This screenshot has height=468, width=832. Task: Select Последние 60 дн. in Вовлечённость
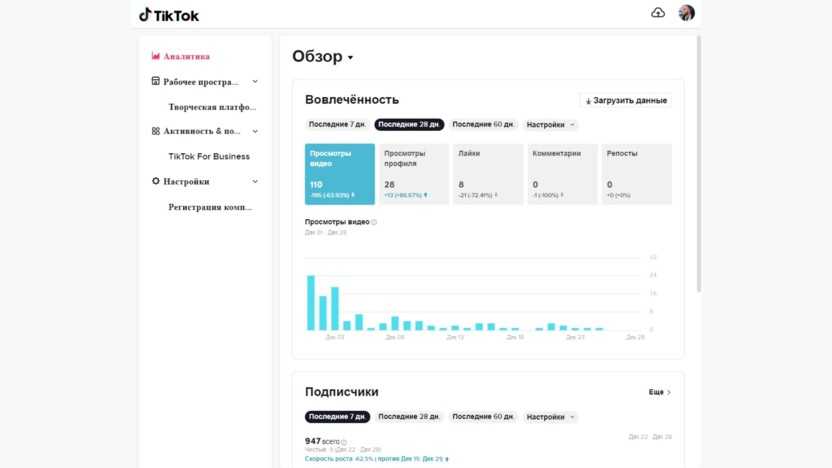point(483,125)
